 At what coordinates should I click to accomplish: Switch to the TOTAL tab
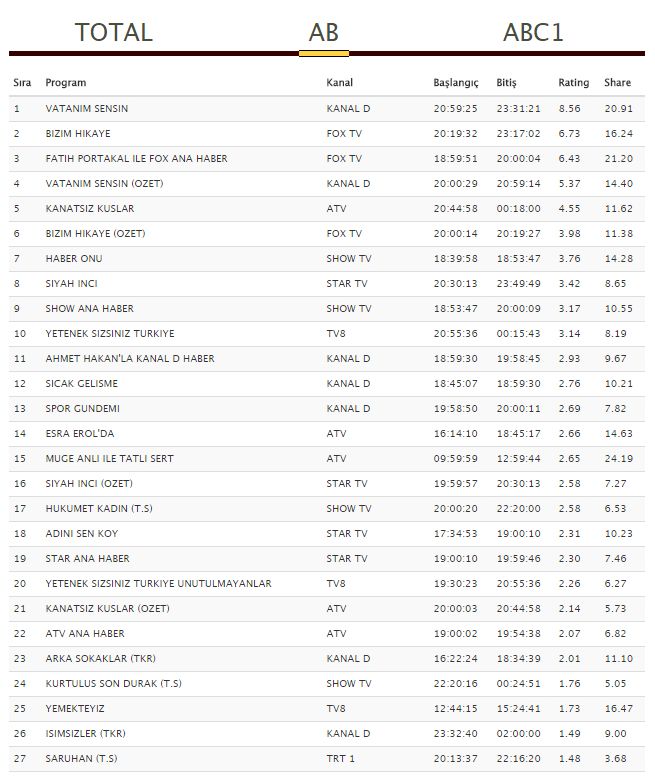coord(113,32)
